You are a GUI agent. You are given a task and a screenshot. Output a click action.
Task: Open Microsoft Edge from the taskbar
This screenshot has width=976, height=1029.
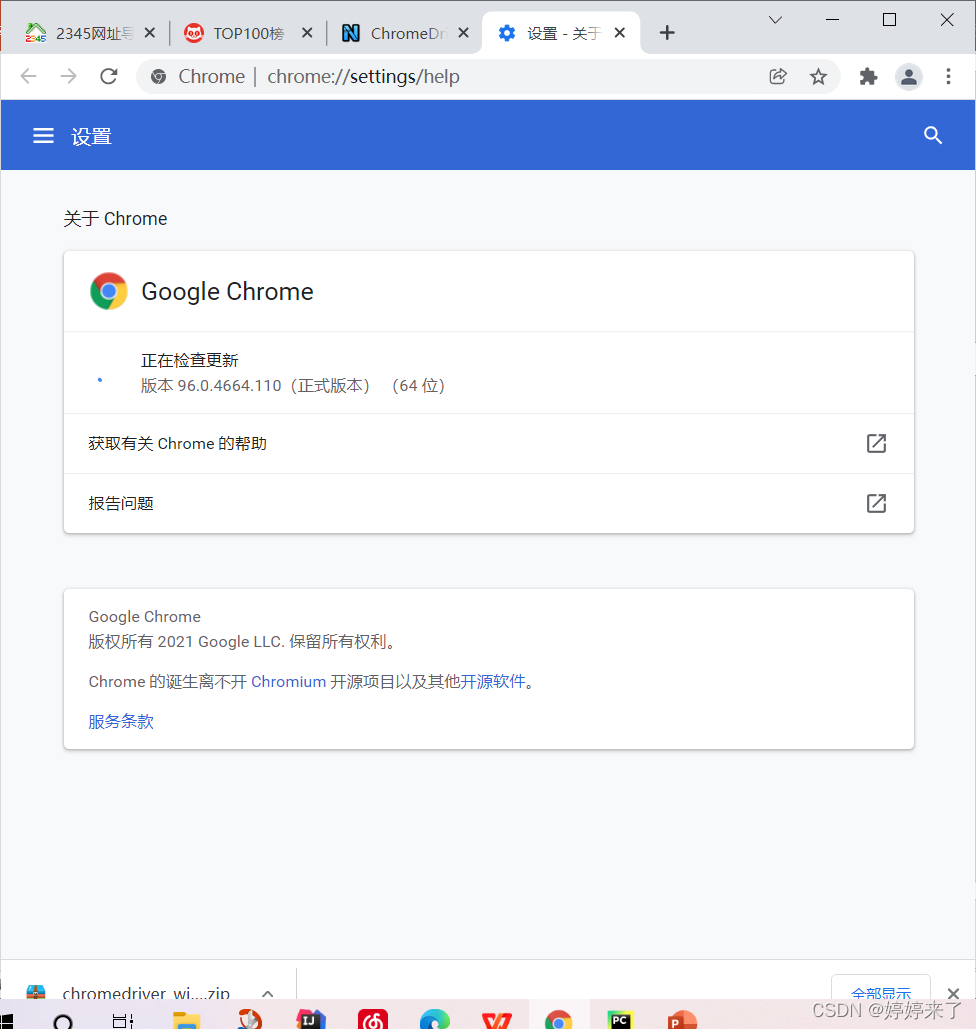coord(435,1019)
